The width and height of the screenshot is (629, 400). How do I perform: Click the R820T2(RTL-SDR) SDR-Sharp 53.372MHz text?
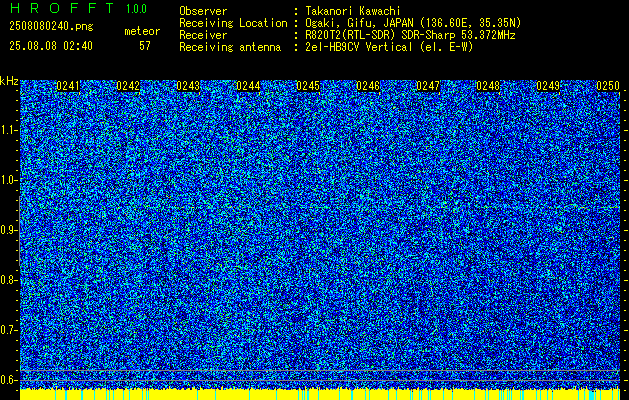[410, 35]
